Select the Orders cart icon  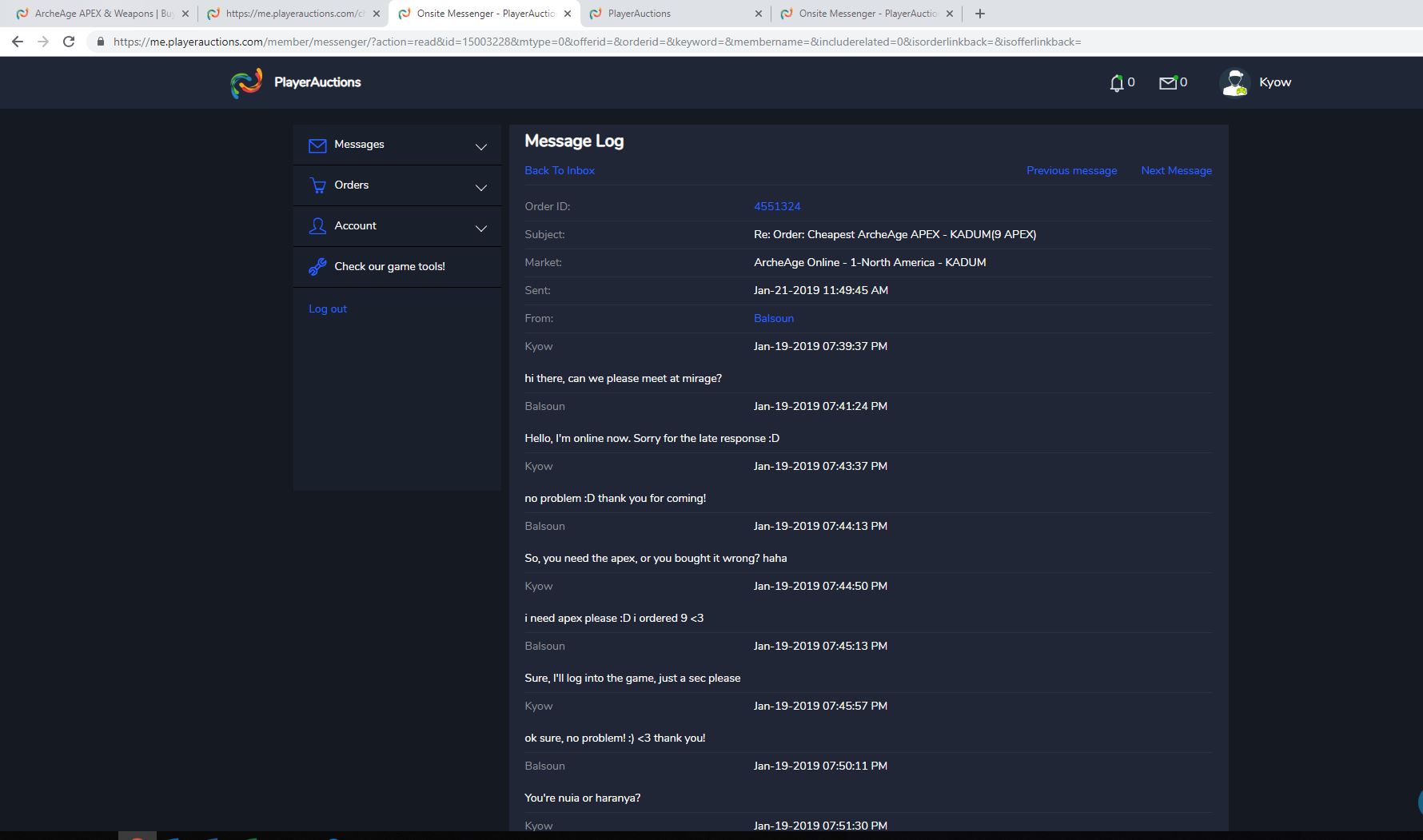(x=317, y=185)
